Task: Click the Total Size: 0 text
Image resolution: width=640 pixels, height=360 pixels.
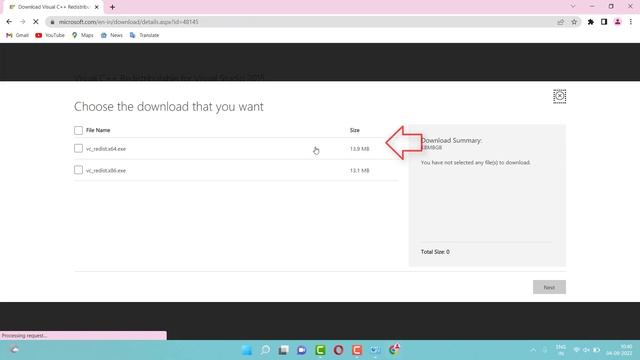Action: 435,252
